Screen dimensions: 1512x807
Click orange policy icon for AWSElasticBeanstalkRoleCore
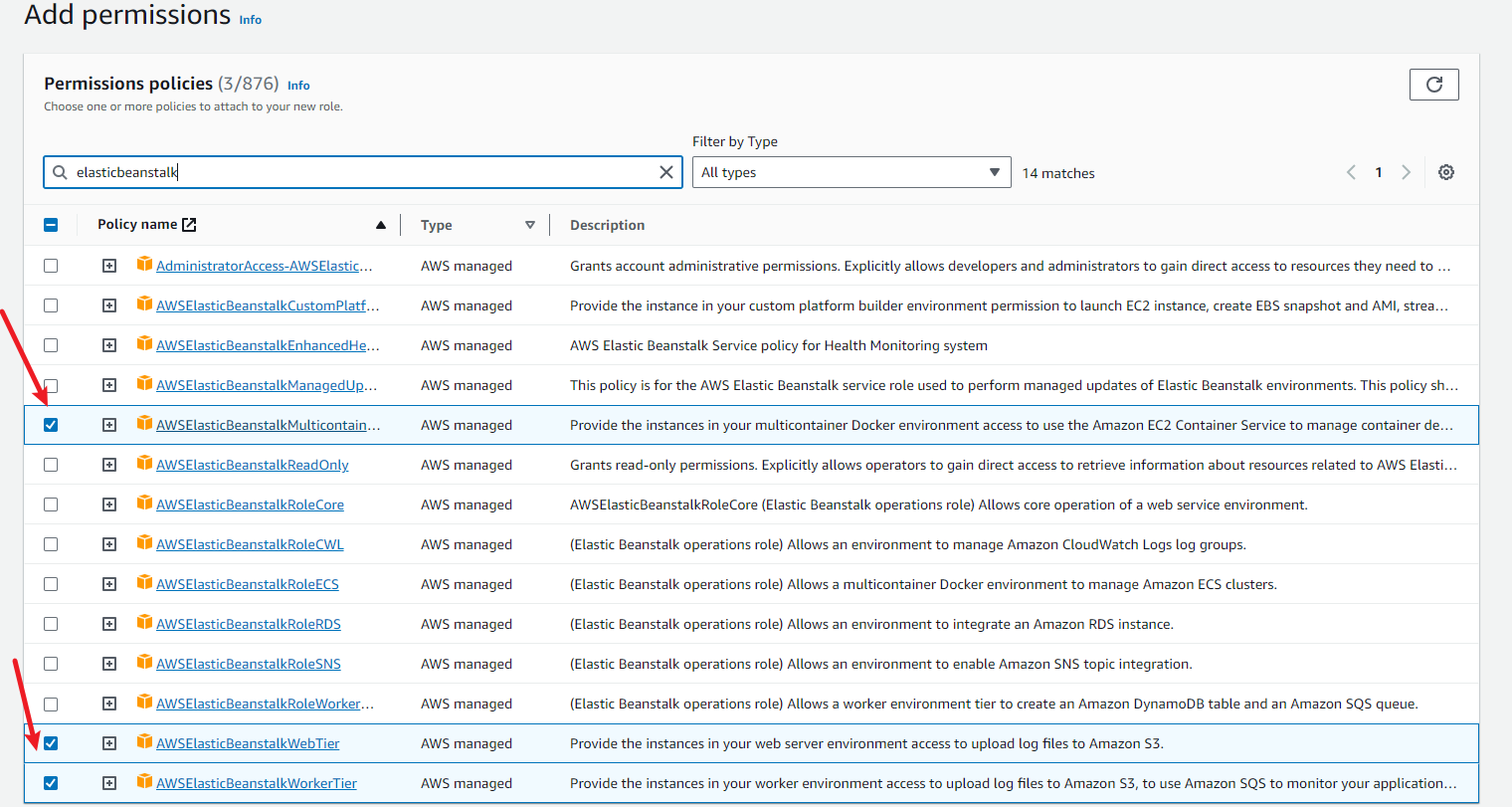point(144,503)
